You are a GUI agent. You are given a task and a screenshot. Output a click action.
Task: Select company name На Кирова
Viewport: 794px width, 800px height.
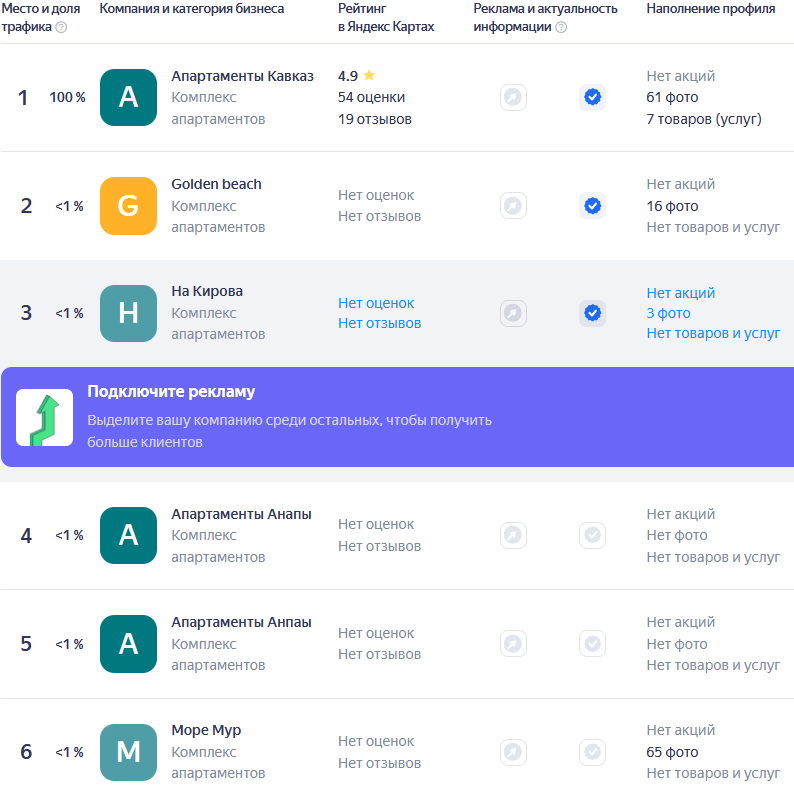click(207, 291)
